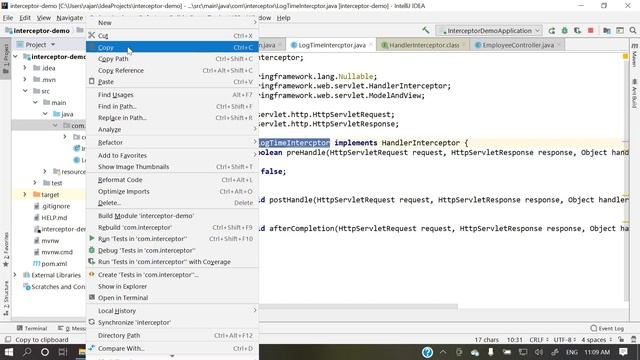Select Copy Path menu entry
The width and height of the screenshot is (640, 360).
[172, 59]
